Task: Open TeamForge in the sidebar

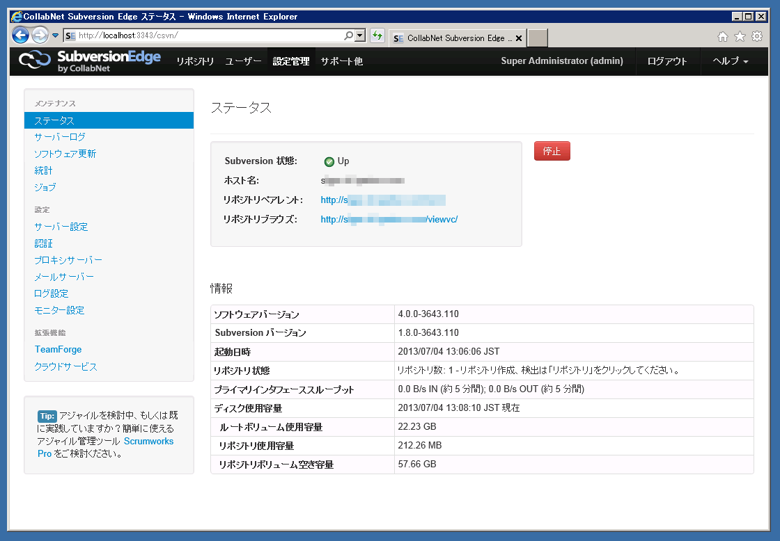Action: pos(58,349)
